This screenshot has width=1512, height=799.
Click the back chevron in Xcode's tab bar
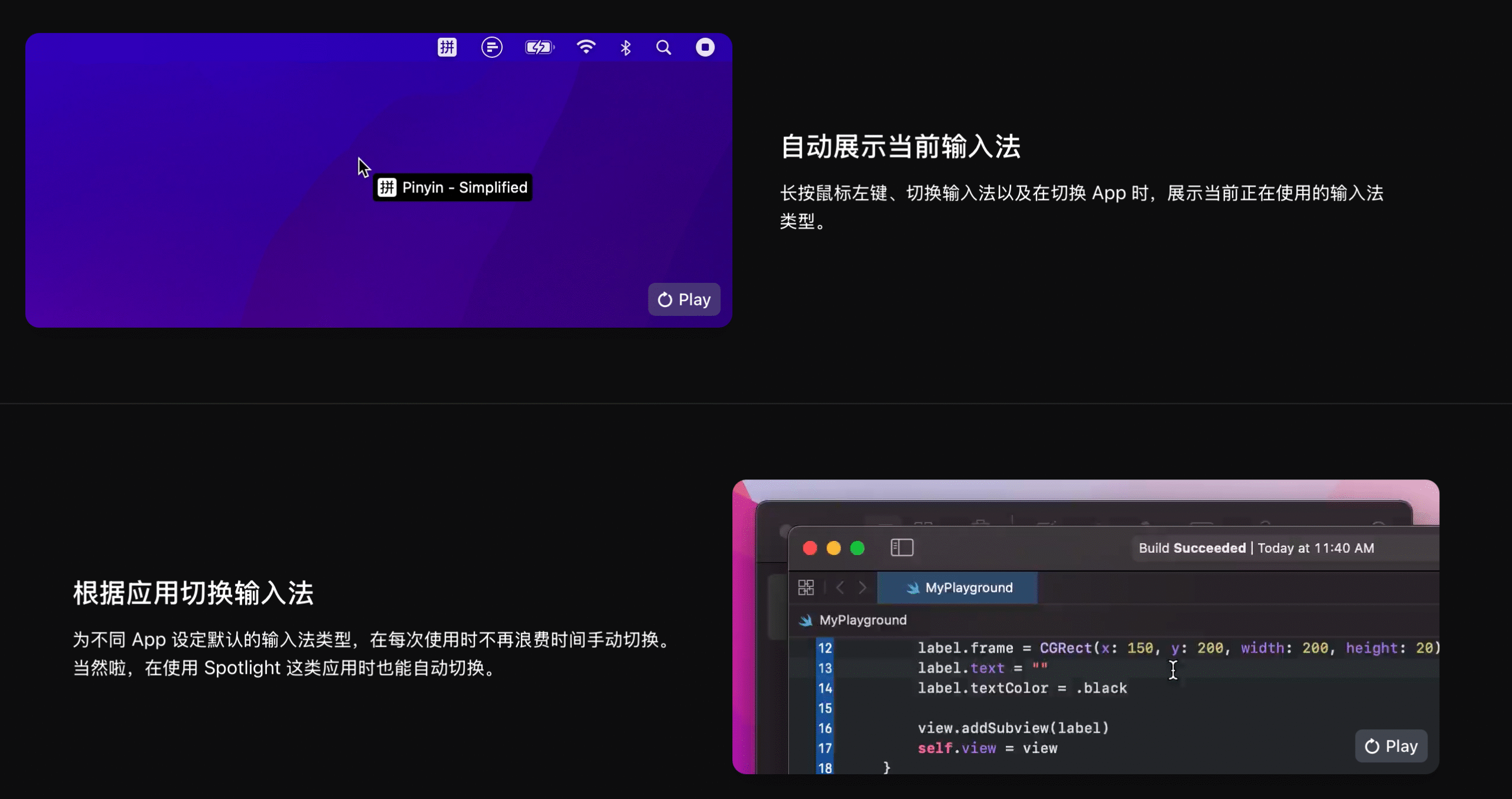(840, 587)
